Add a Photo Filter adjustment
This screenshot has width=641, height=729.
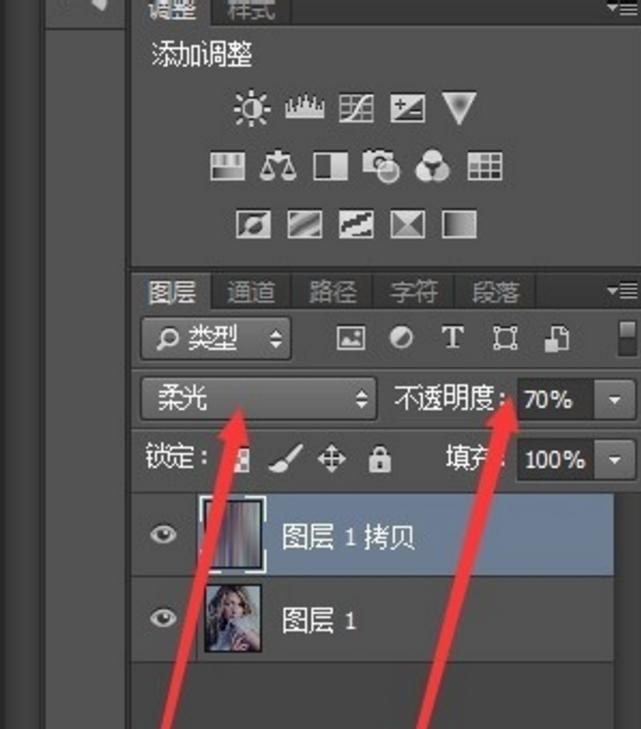[x=381, y=166]
